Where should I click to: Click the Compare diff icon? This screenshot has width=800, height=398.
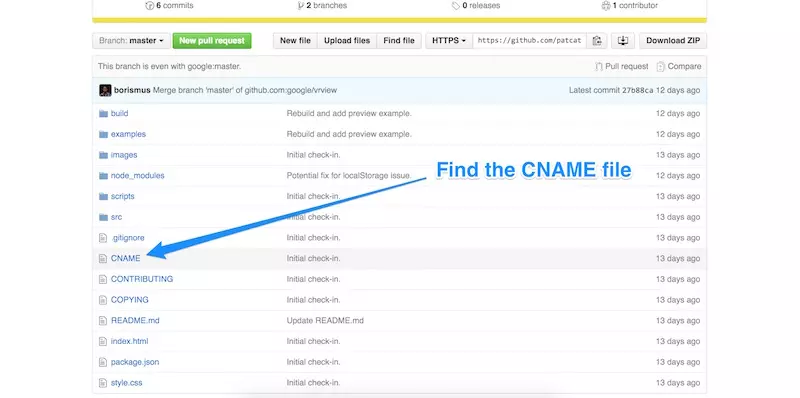tap(661, 66)
